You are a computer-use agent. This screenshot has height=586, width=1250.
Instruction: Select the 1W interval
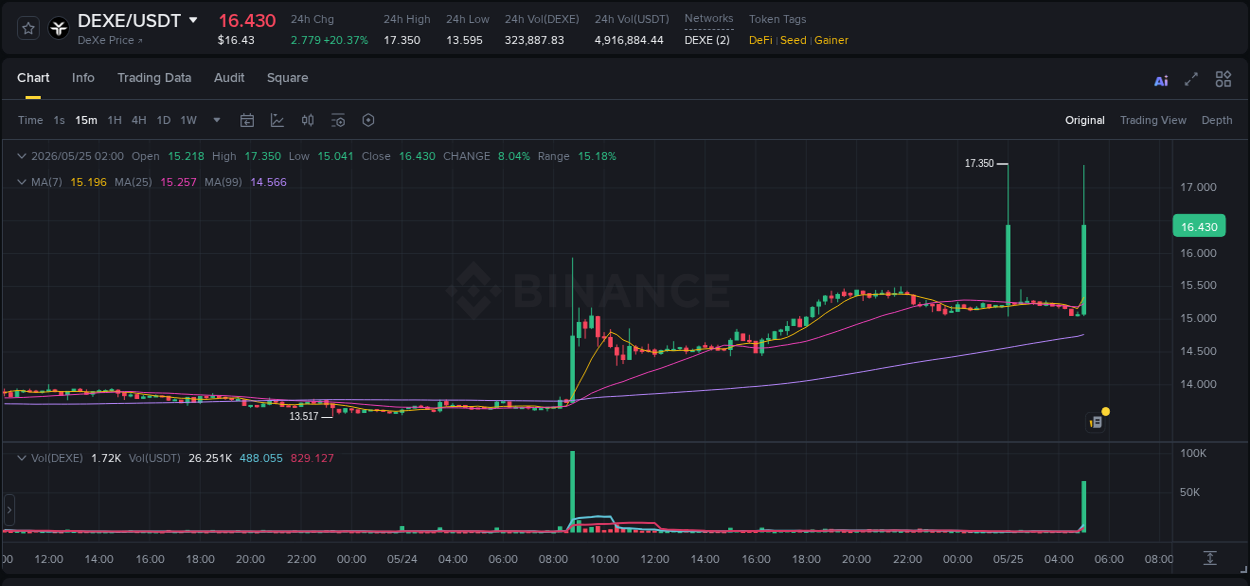(188, 120)
